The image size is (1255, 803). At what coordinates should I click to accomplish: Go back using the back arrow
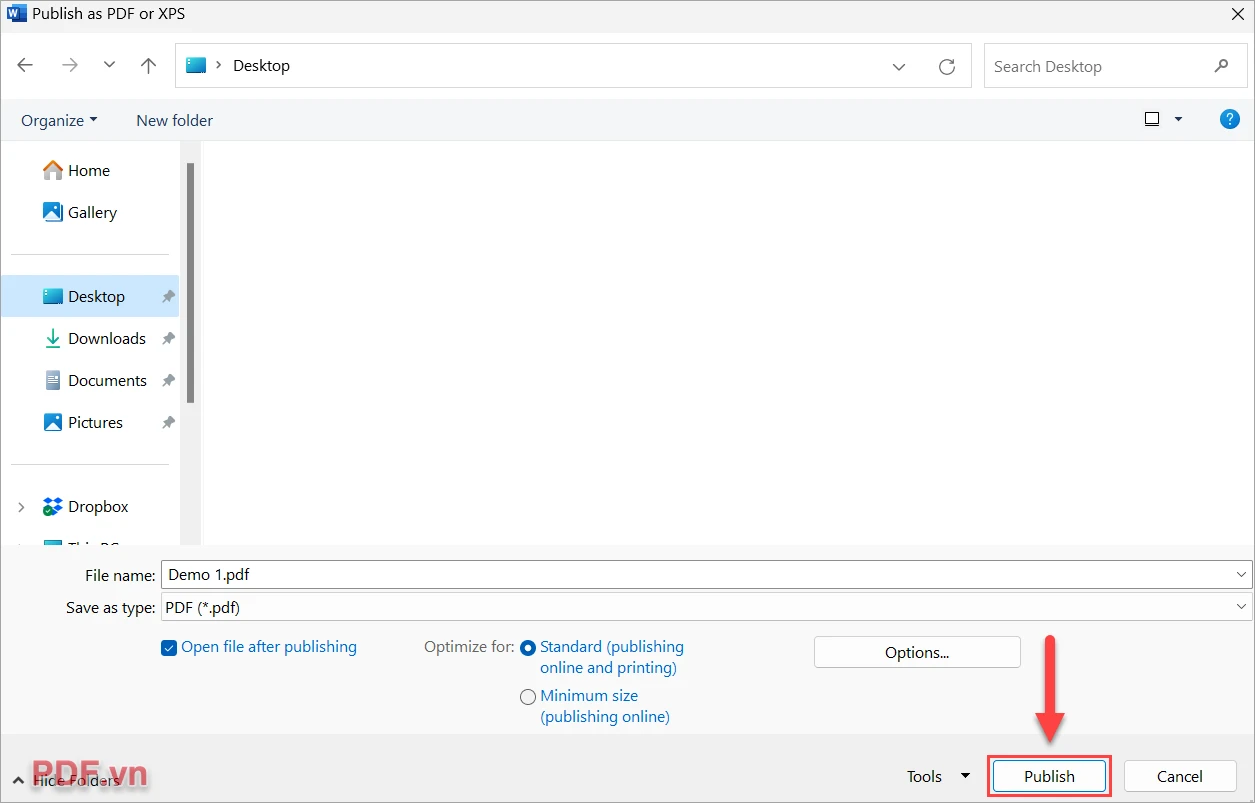(x=26, y=66)
